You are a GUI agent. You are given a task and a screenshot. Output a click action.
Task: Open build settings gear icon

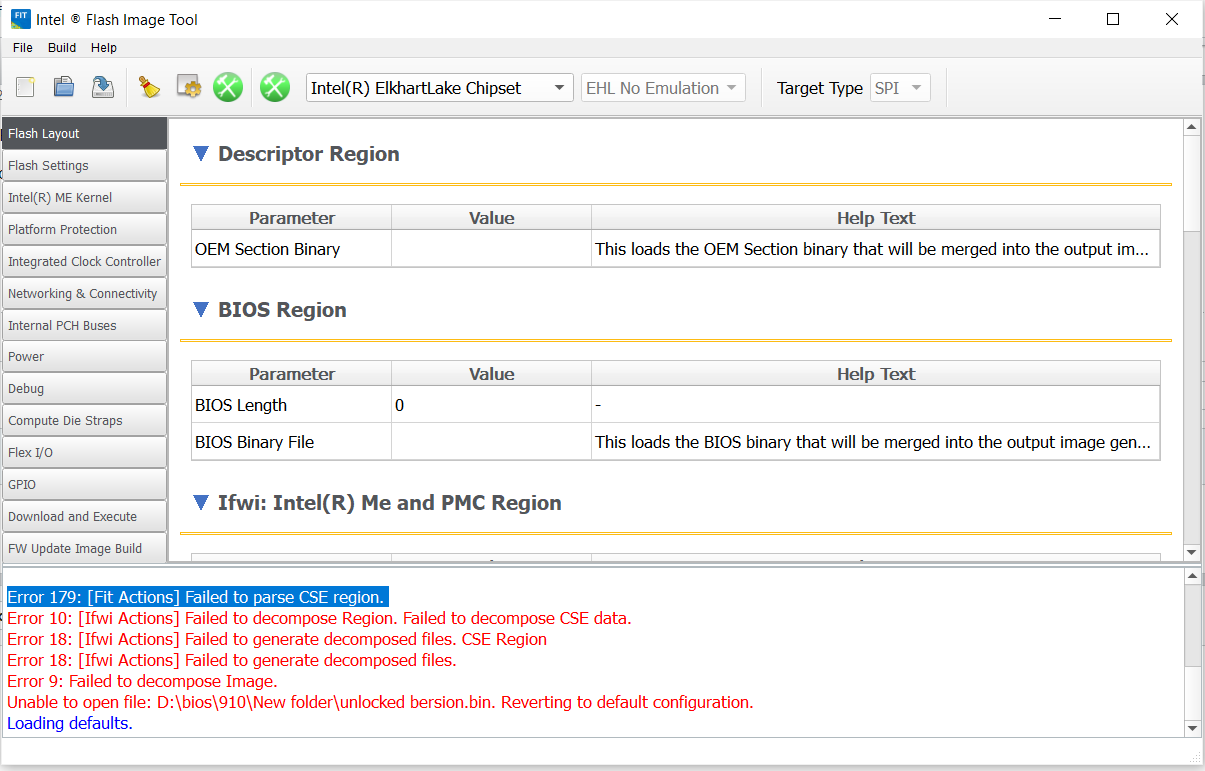(x=189, y=88)
